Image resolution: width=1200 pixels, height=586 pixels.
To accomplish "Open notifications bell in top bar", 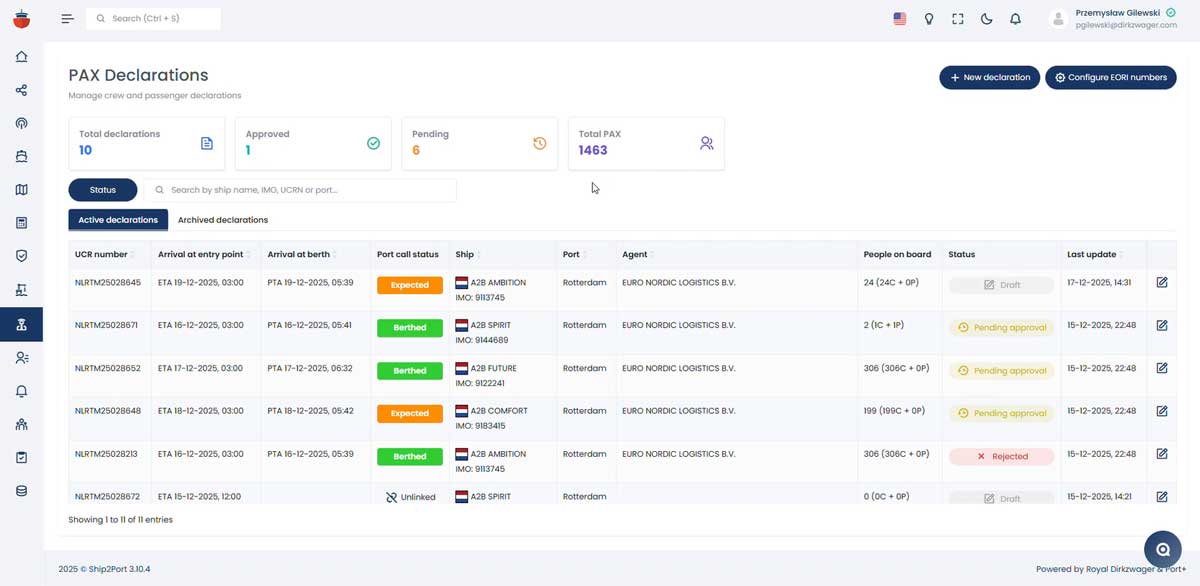I will tap(1015, 19).
